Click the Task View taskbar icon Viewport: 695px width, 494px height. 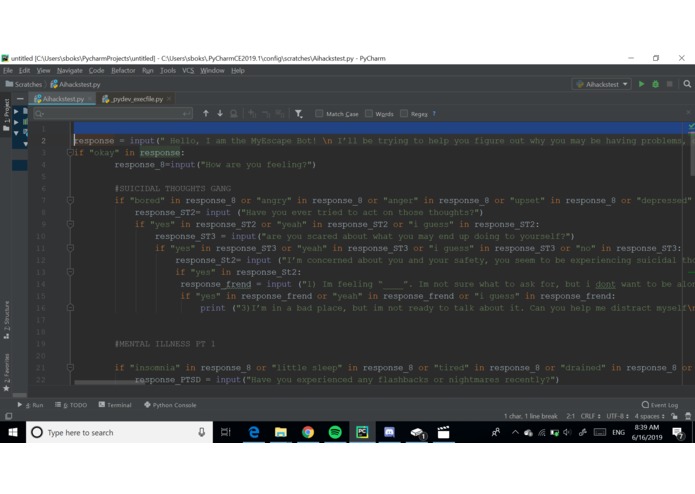226,432
